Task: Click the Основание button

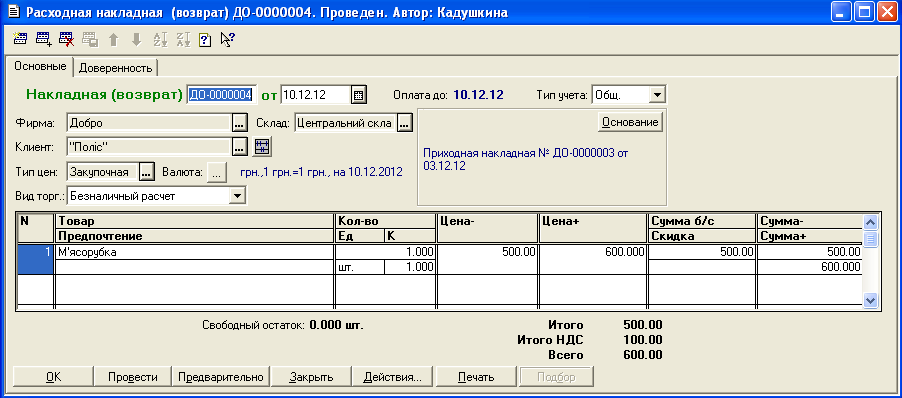Action: tap(630, 122)
